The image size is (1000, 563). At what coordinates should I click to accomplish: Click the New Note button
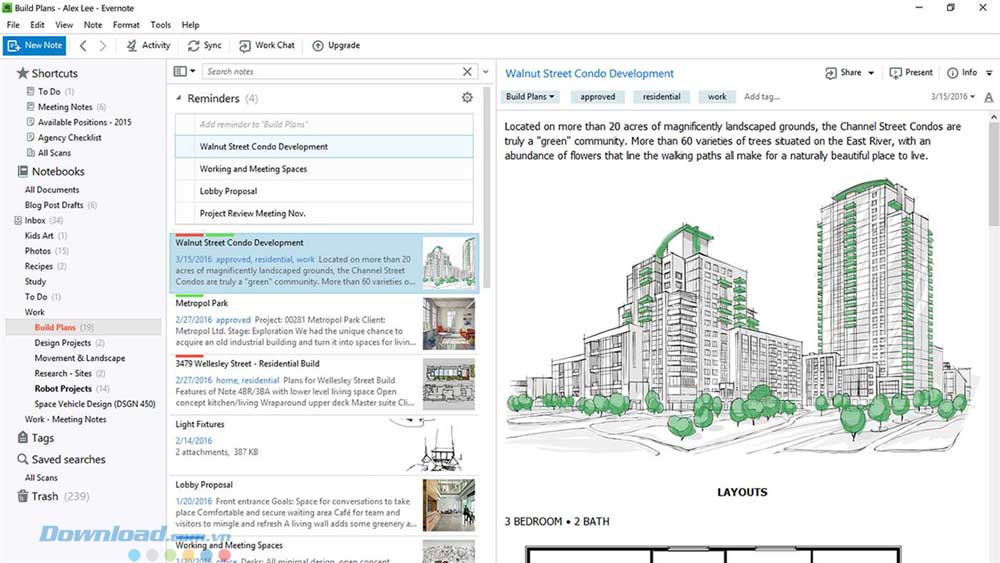click(x=34, y=45)
